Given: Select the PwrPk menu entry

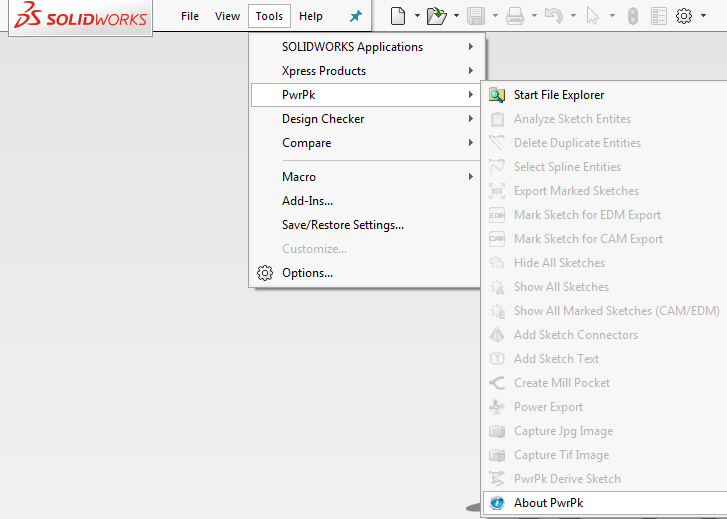Looking at the screenshot, I should [367, 95].
